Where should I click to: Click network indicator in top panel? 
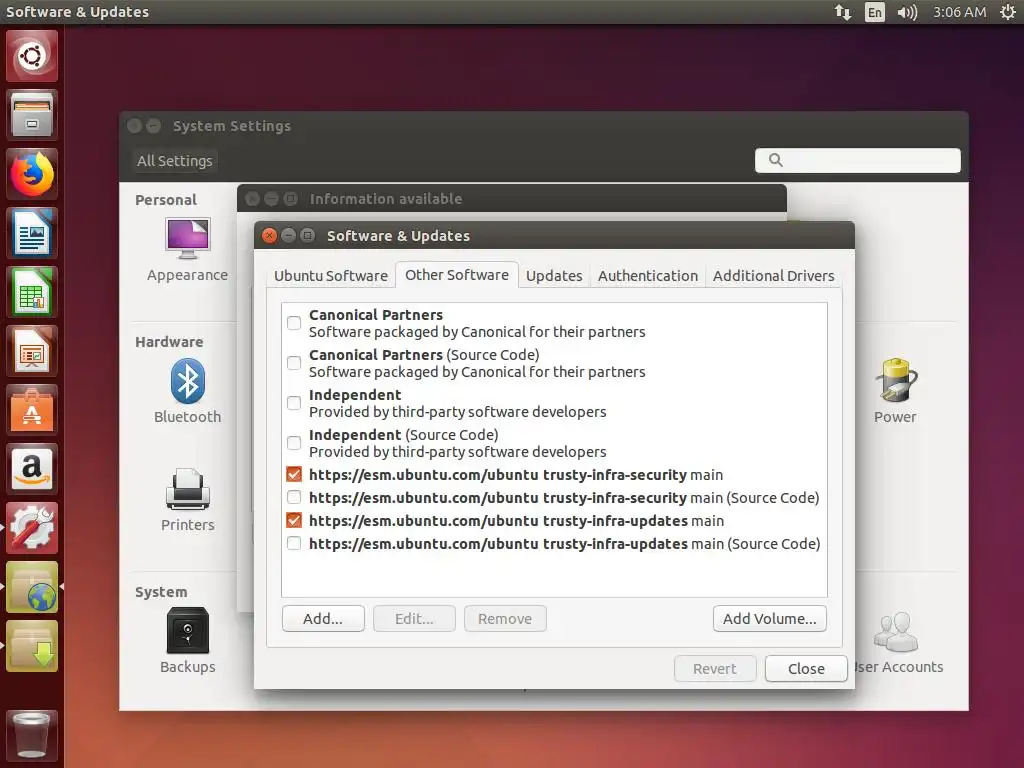[842, 12]
